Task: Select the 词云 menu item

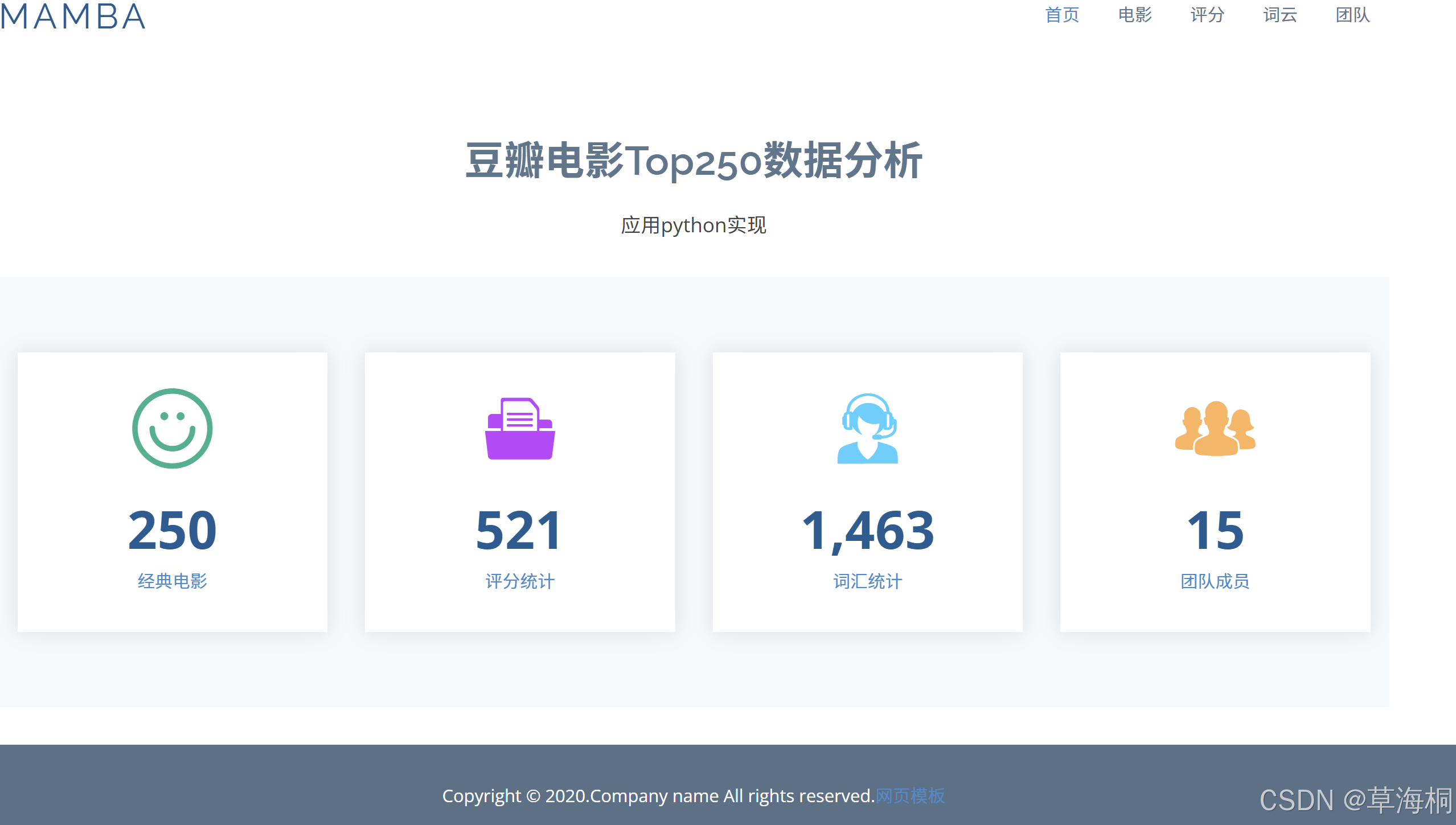Action: (x=1280, y=15)
